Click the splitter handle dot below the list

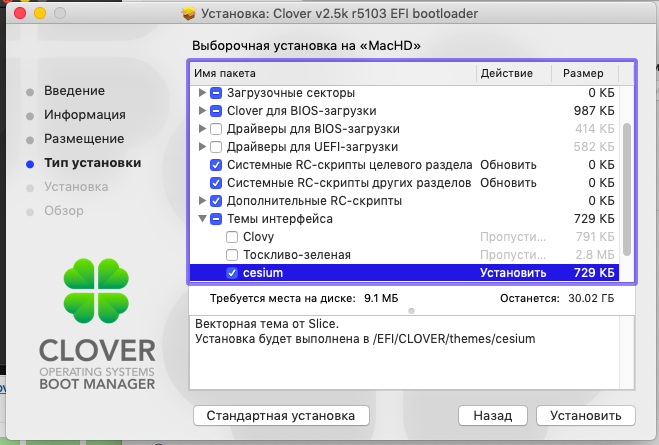pos(411,311)
